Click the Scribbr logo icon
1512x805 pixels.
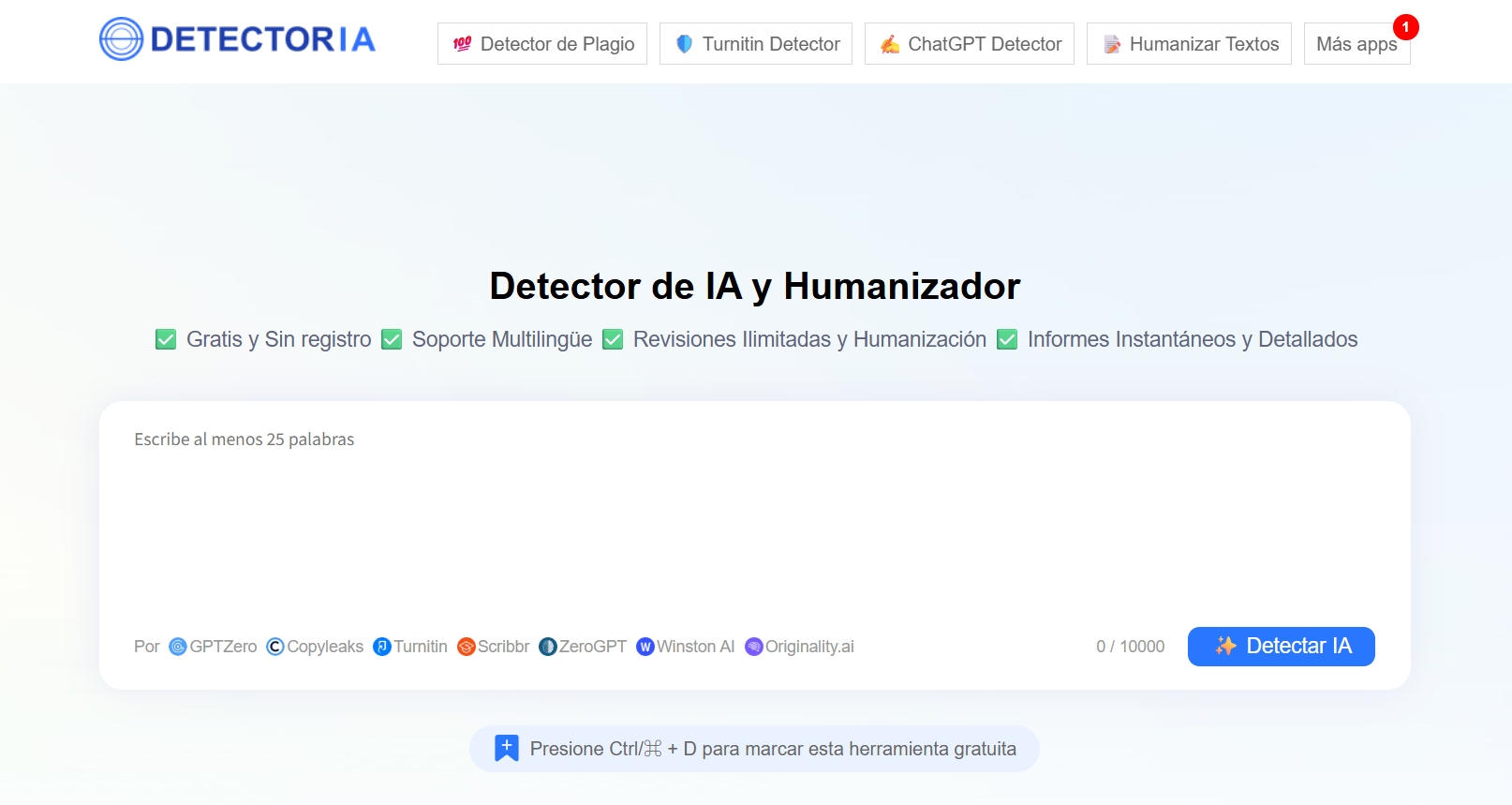pyautogui.click(x=467, y=647)
